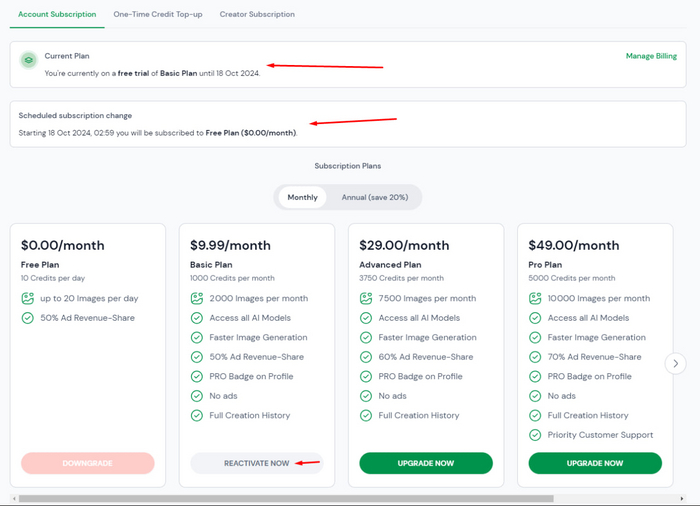Open Manage Billing link
Viewport: 700px width, 506px height.
tap(650, 56)
